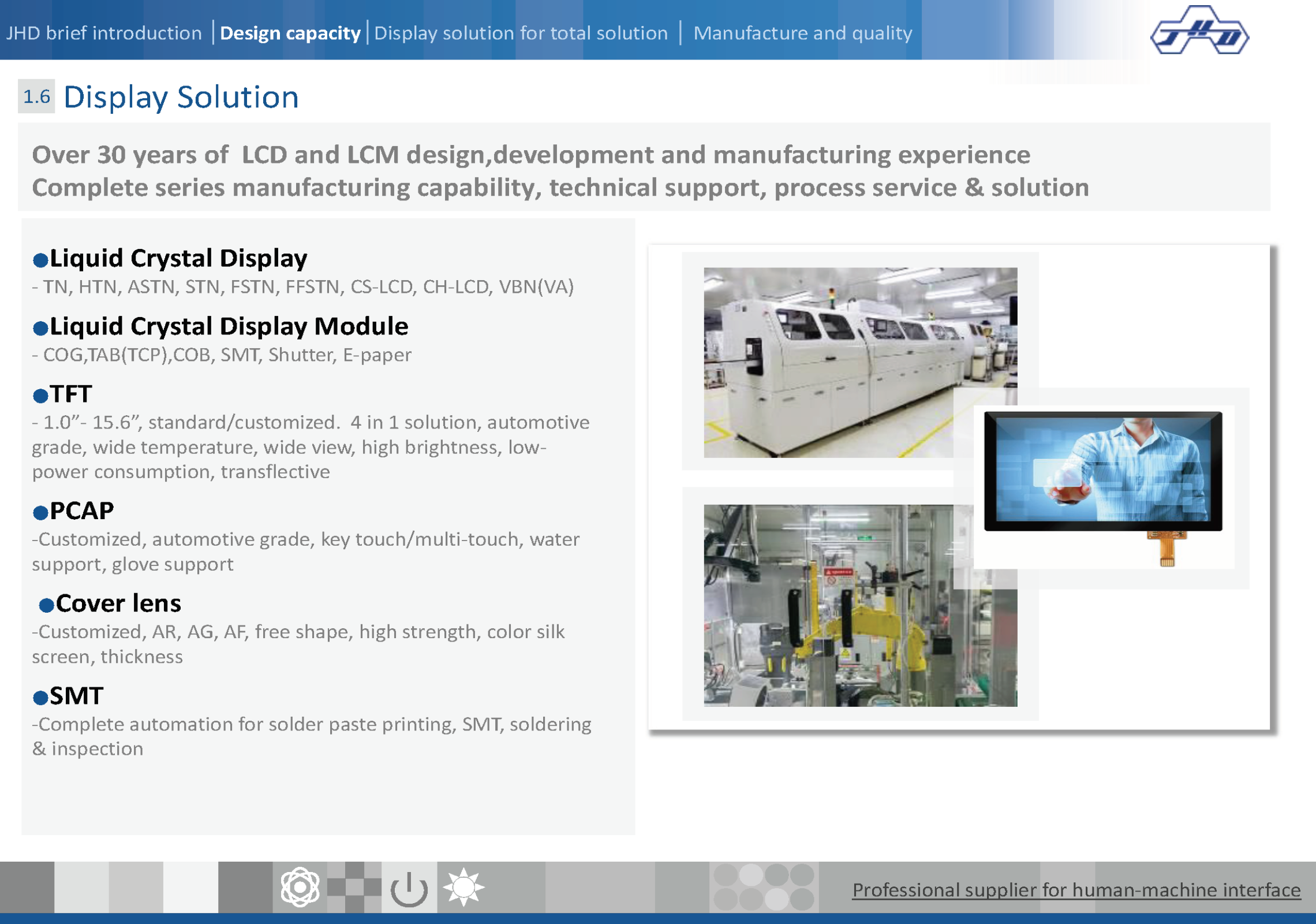The height and width of the screenshot is (924, 1316).
Task: Click the JHD logo in header
Action: click(x=1199, y=31)
